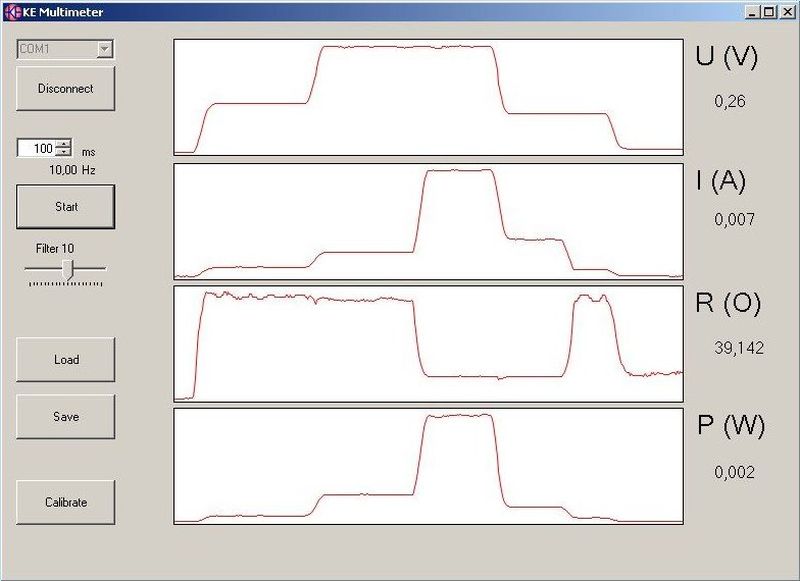Viewport: 800px width, 581px height.
Task: Maximize the KE Multimeter window
Action: [768, 12]
